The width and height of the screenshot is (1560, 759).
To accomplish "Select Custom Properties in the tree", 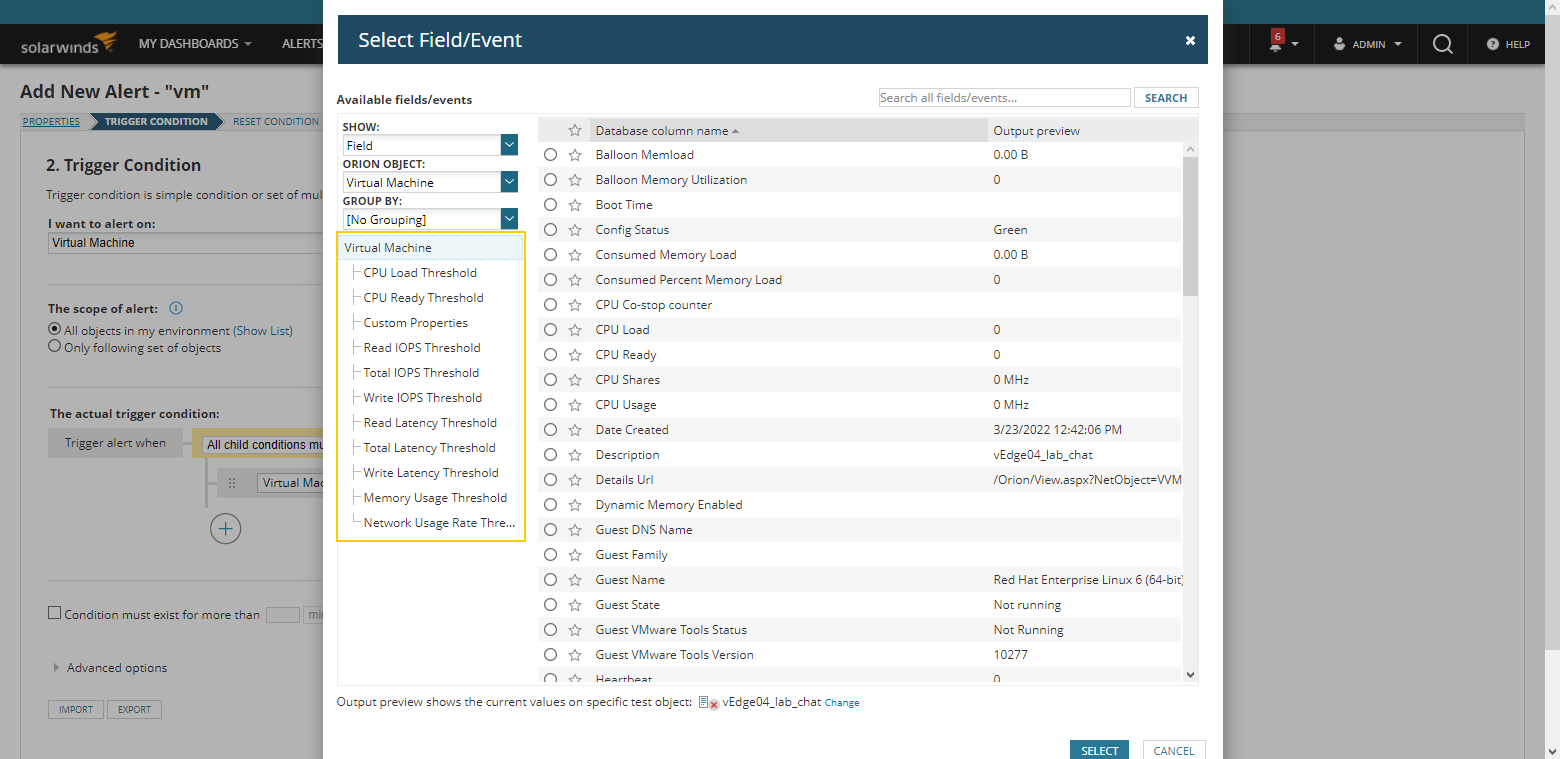I will click(x=415, y=323).
